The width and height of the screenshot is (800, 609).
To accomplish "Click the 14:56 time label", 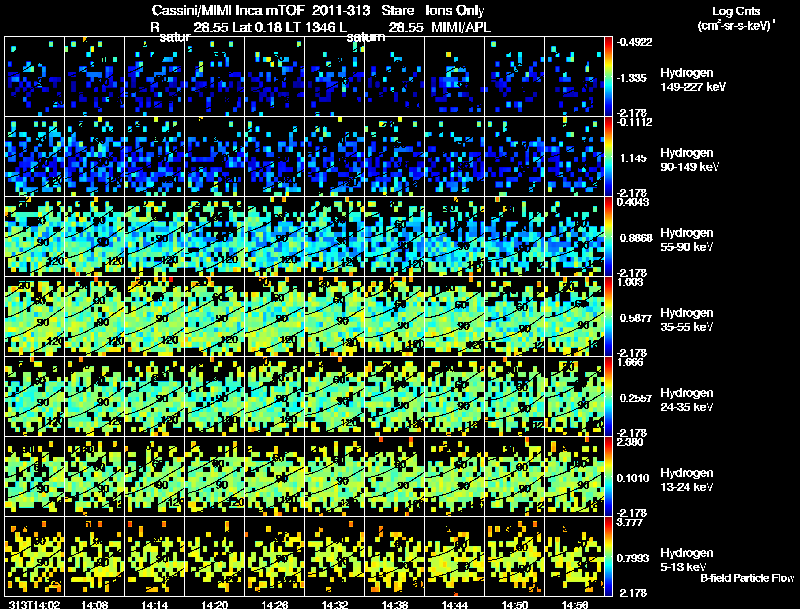I will pyautogui.click(x=574, y=604).
